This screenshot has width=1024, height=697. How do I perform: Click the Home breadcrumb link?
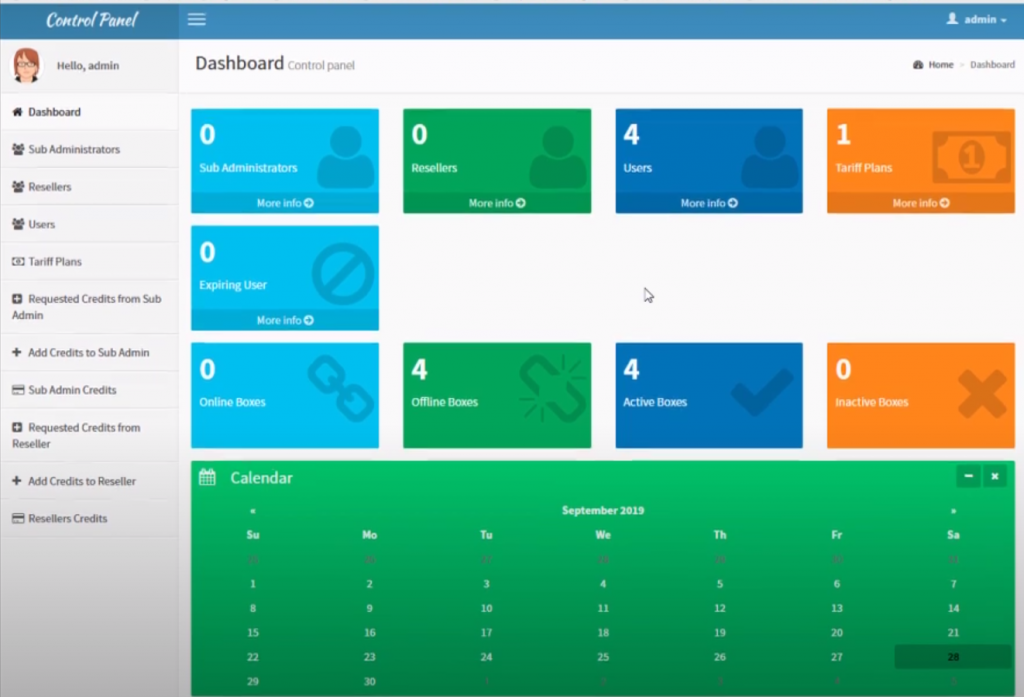(940, 64)
